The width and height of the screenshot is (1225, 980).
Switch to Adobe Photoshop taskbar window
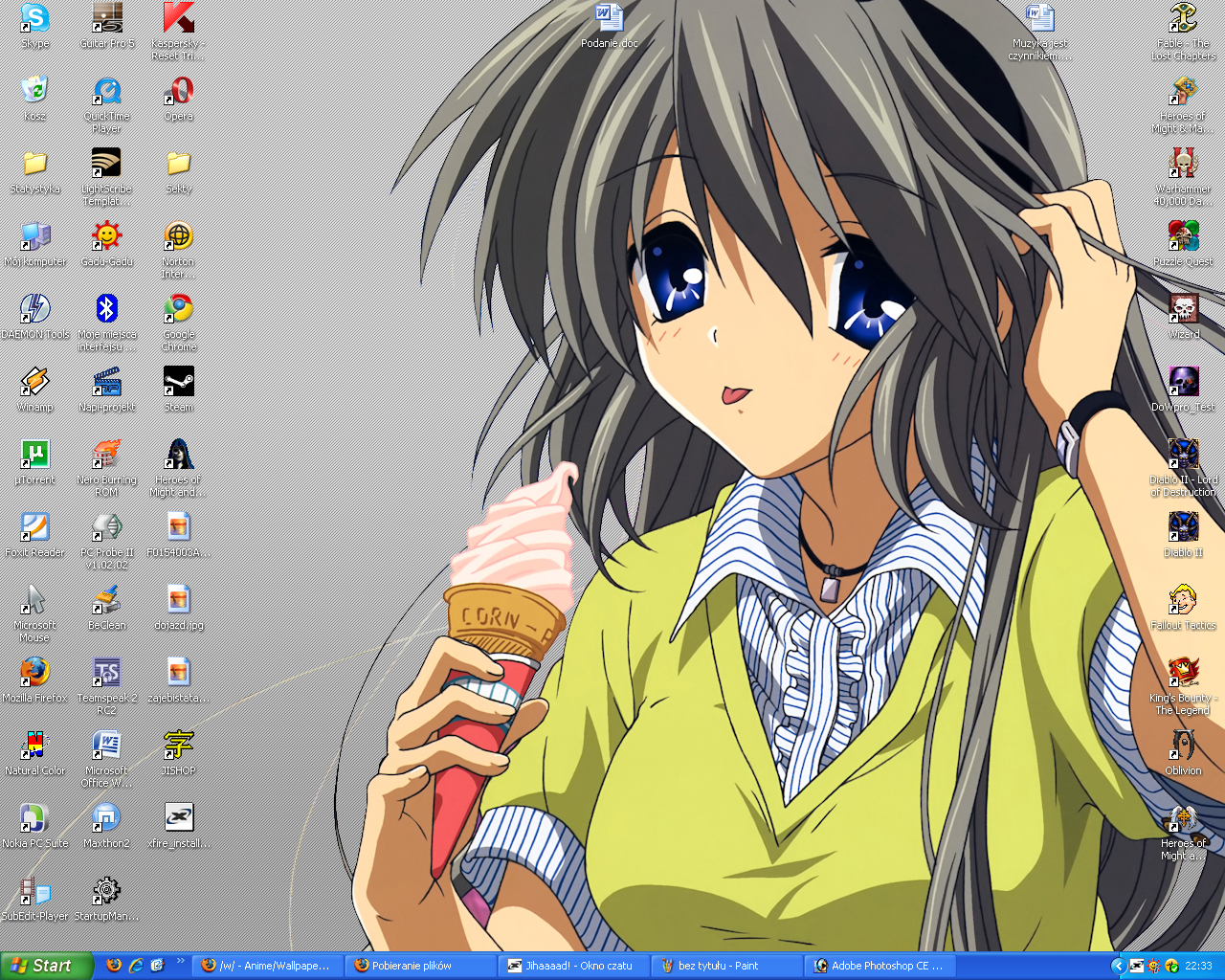pyautogui.click(x=879, y=966)
